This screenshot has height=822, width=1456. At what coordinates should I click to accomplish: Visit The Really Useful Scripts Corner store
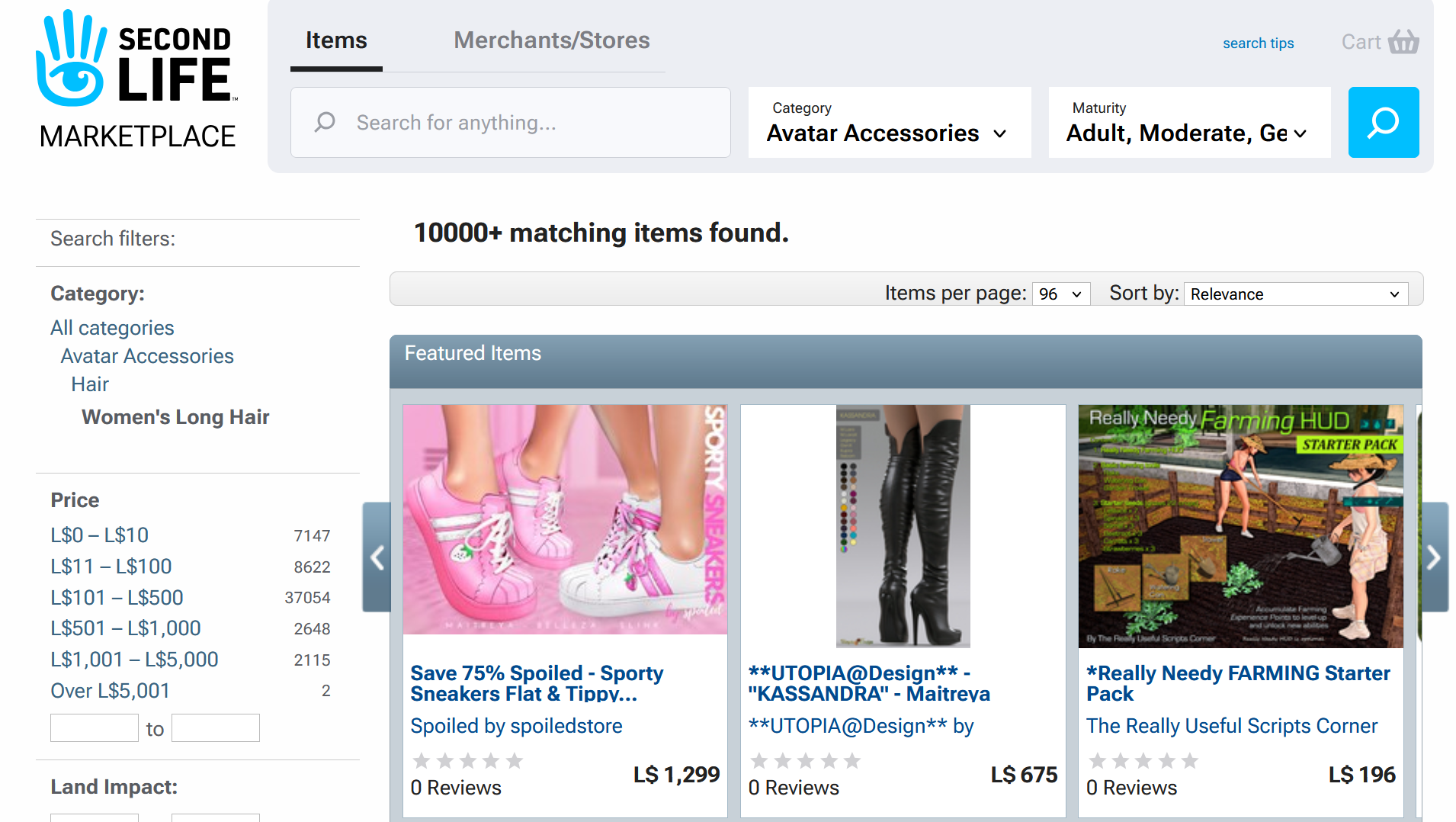point(1232,726)
